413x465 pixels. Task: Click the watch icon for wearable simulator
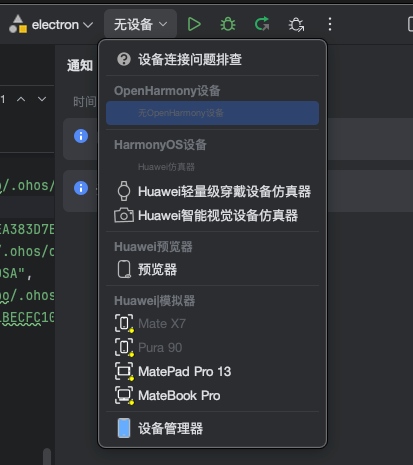pyautogui.click(x=124, y=191)
